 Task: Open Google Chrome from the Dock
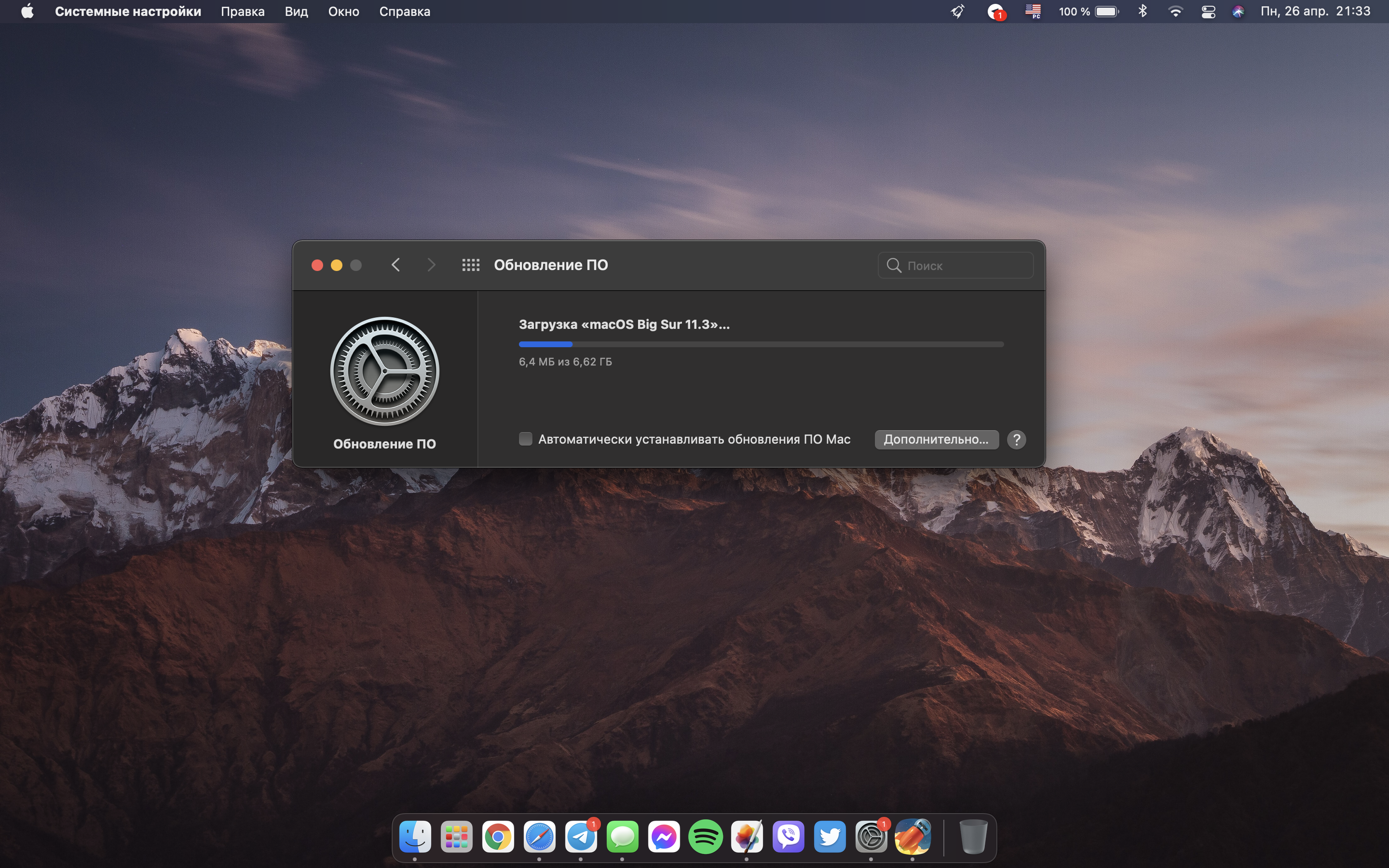tap(498, 837)
